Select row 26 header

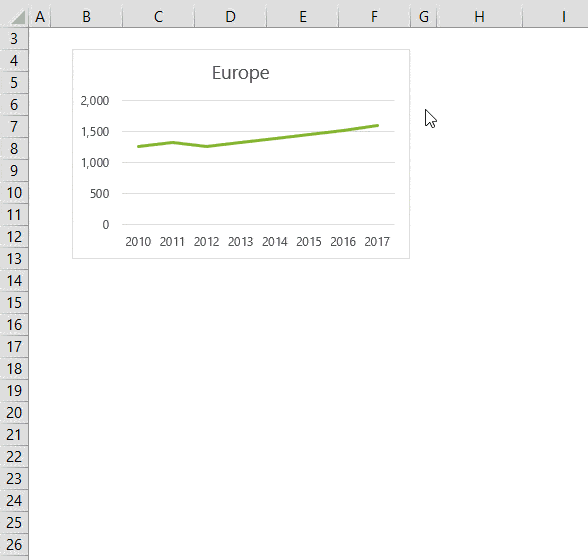pyautogui.click(x=14, y=545)
